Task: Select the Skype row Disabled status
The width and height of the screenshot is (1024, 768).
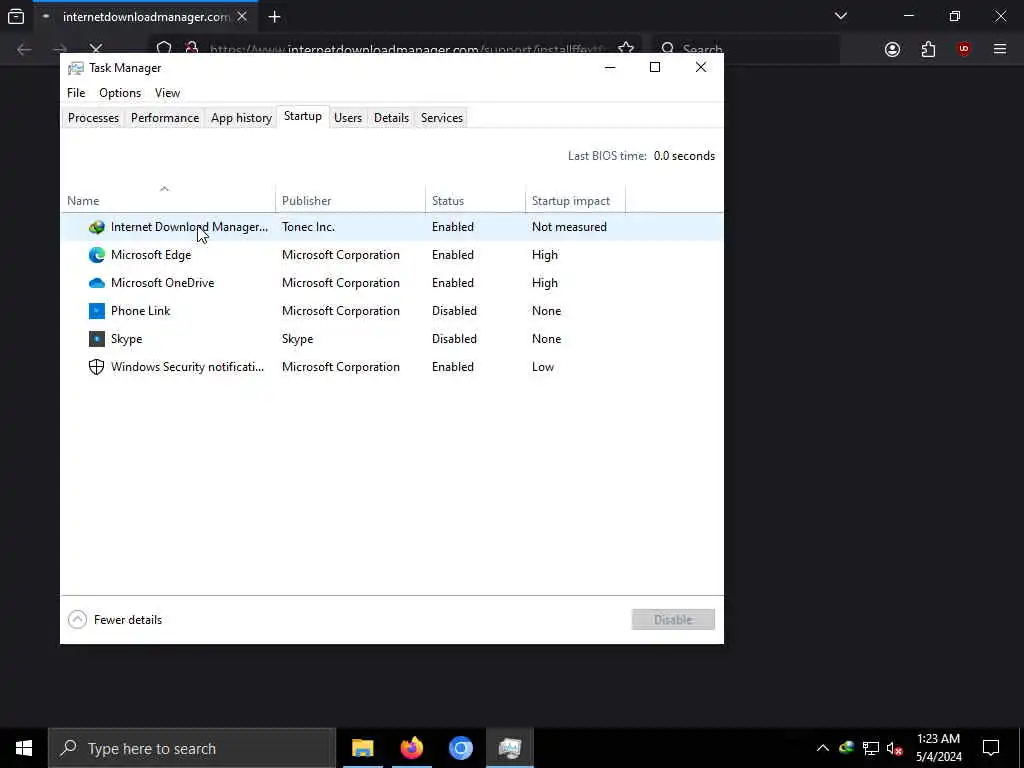Action: 454,339
